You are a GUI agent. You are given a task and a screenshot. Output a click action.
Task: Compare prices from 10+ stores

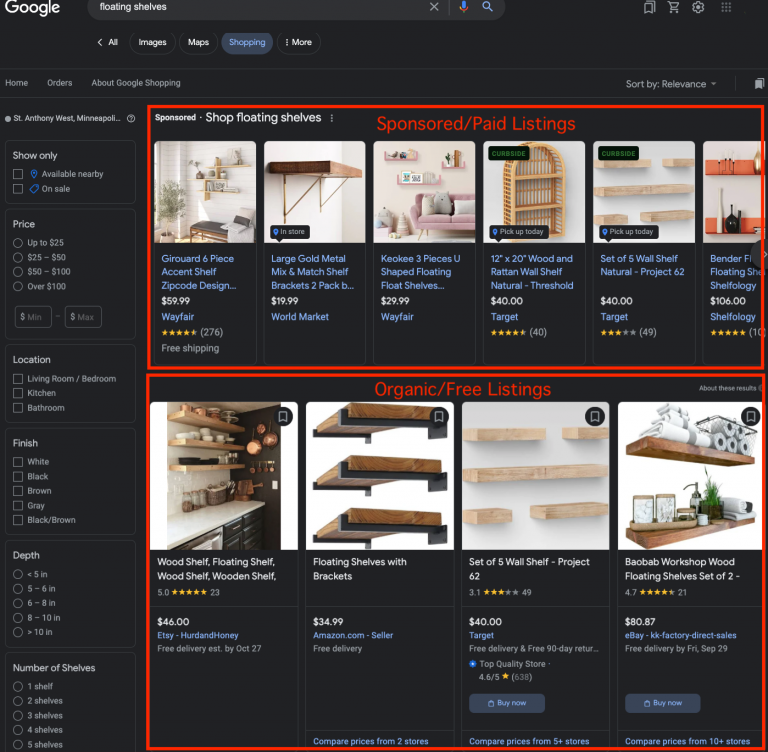pos(687,741)
